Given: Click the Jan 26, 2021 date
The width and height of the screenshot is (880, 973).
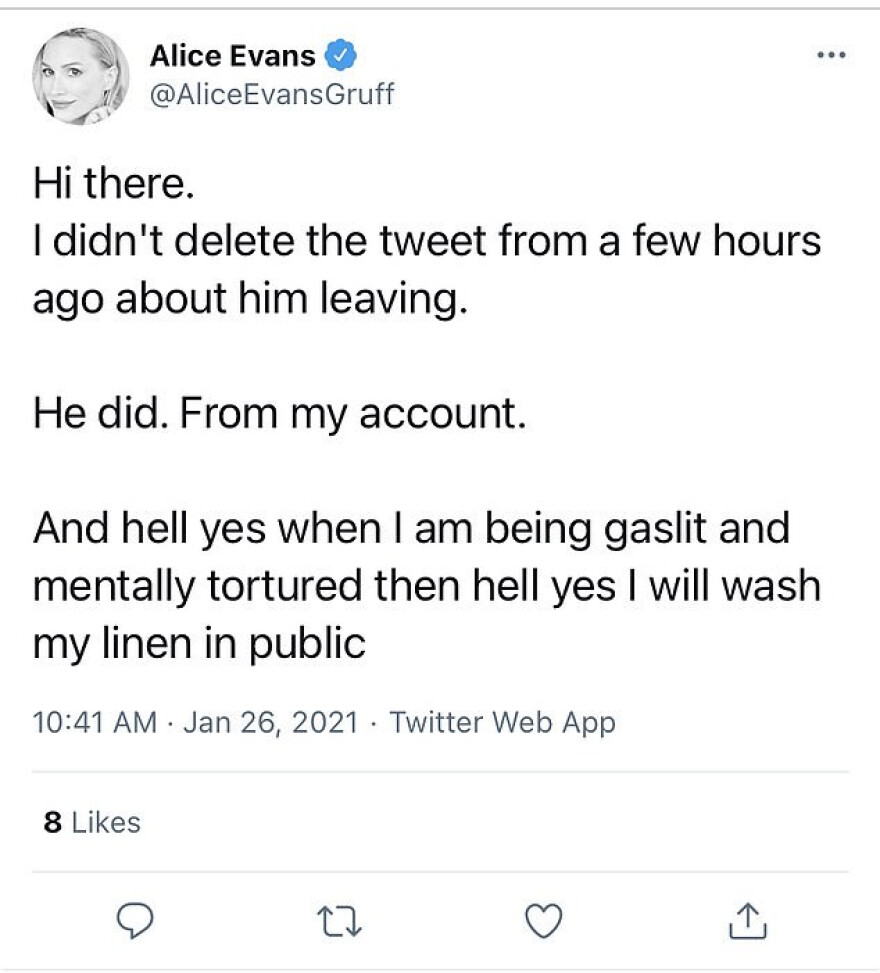Looking at the screenshot, I should 271,721.
